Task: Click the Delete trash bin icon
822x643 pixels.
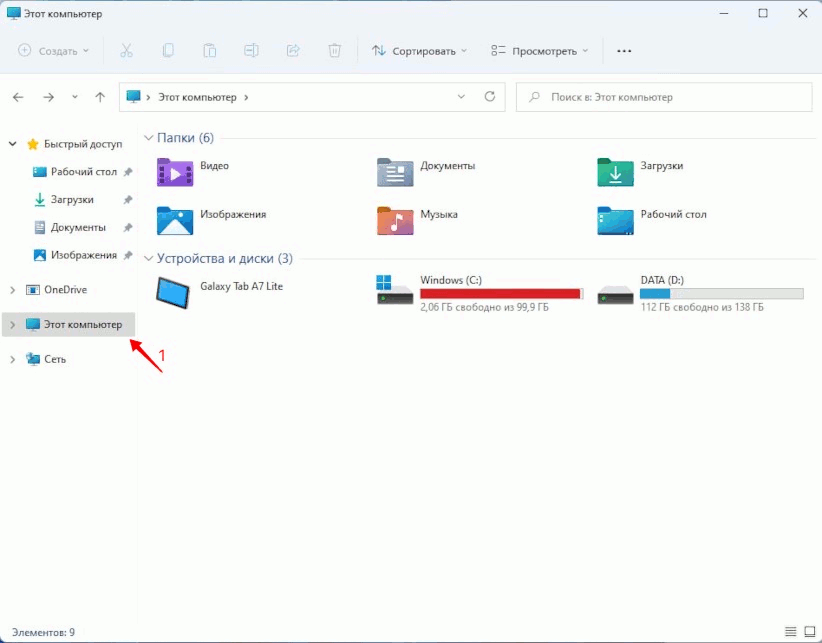Action: tap(334, 51)
